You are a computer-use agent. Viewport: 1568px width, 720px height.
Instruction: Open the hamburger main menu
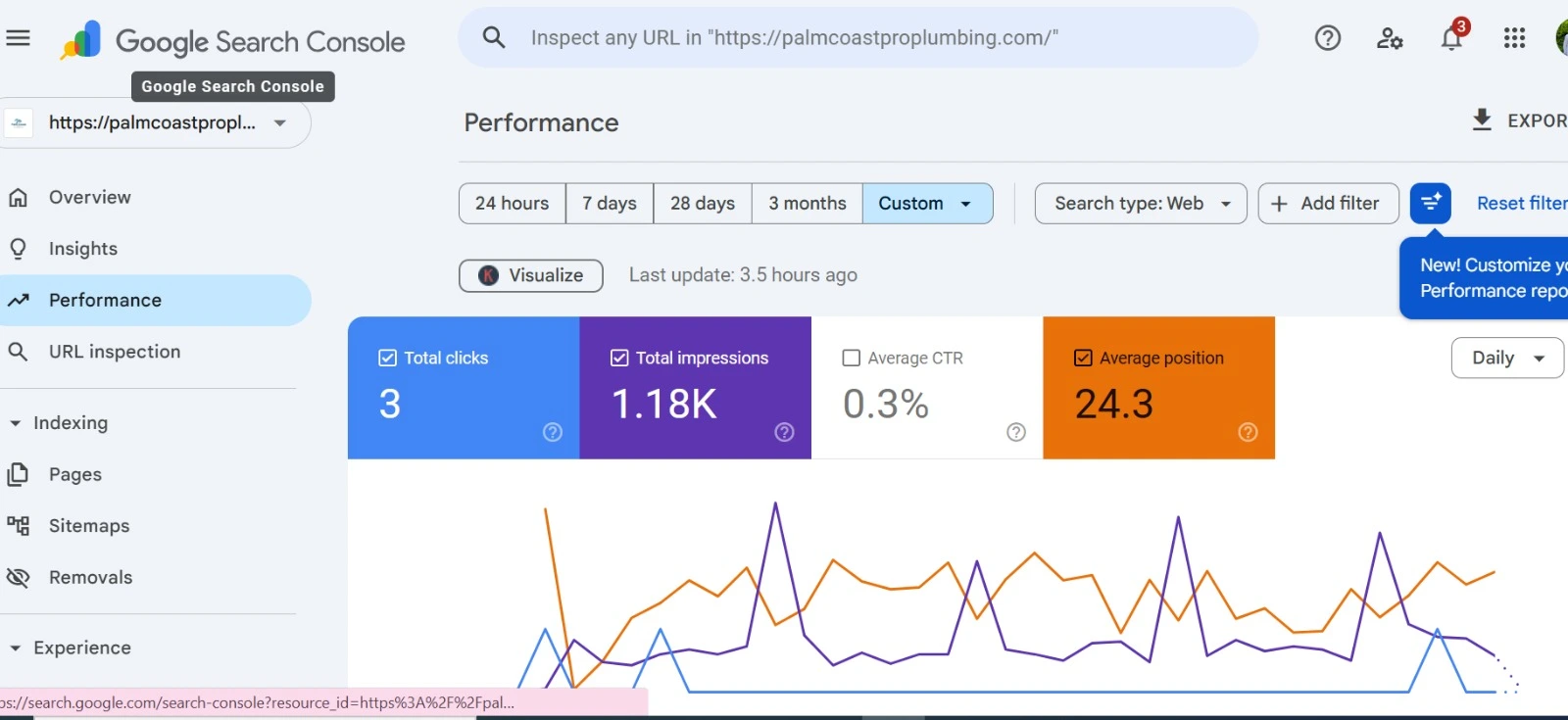tap(18, 38)
